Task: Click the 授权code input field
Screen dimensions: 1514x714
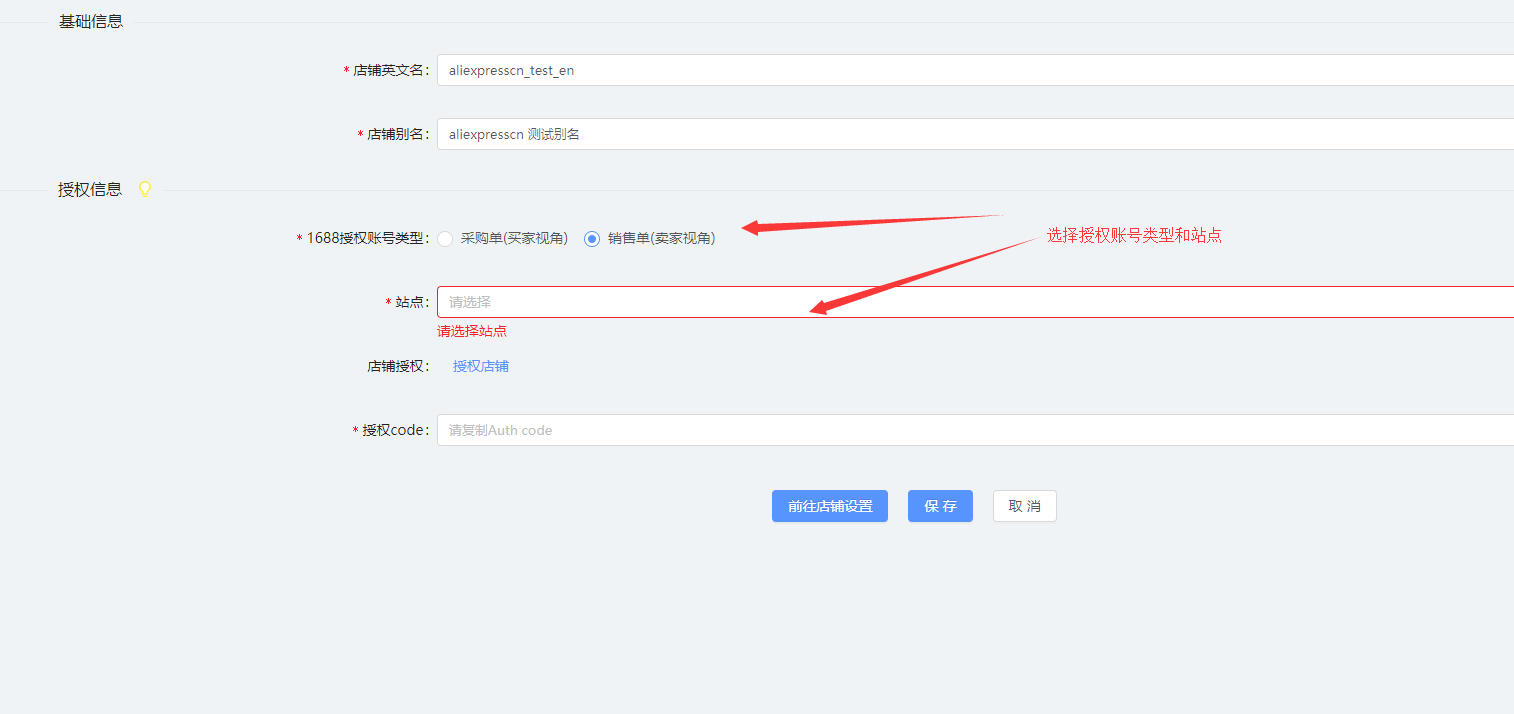Action: tap(975, 430)
